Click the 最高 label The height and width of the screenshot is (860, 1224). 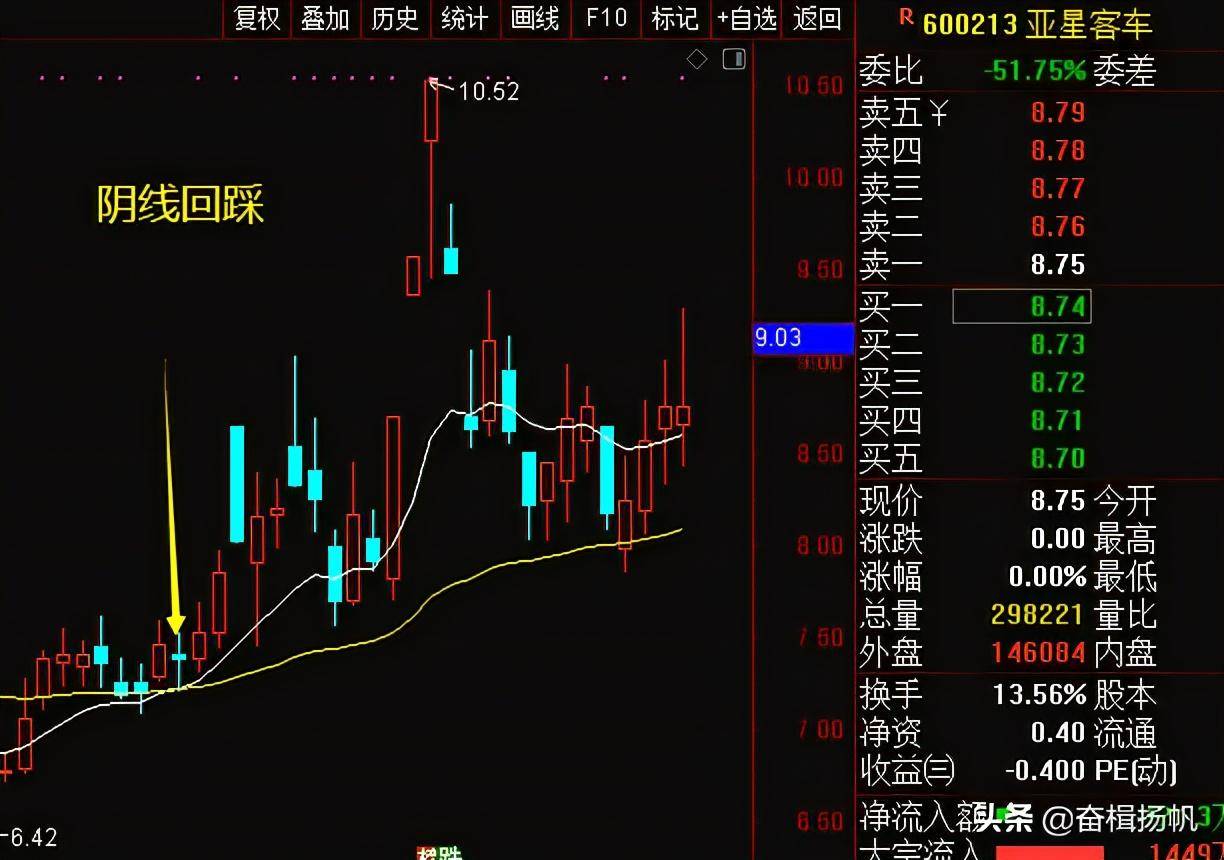tap(1125, 539)
